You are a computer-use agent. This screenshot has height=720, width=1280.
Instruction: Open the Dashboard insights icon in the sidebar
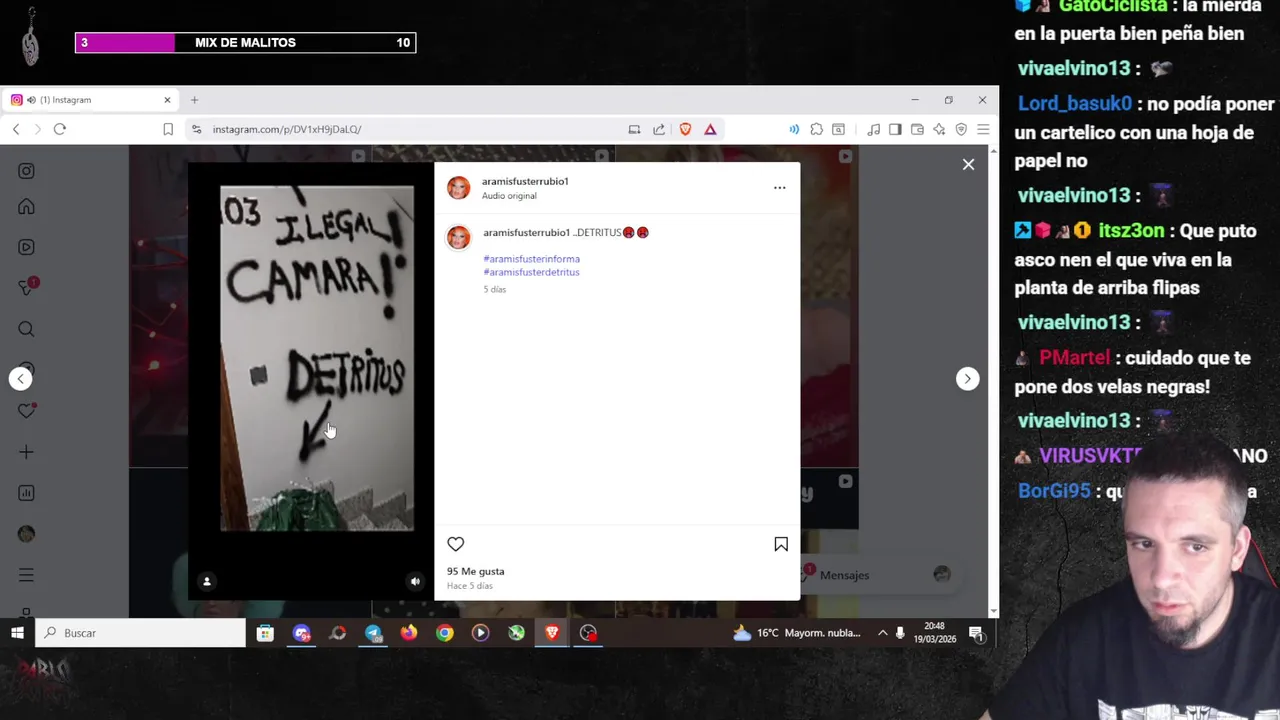[x=26, y=493]
